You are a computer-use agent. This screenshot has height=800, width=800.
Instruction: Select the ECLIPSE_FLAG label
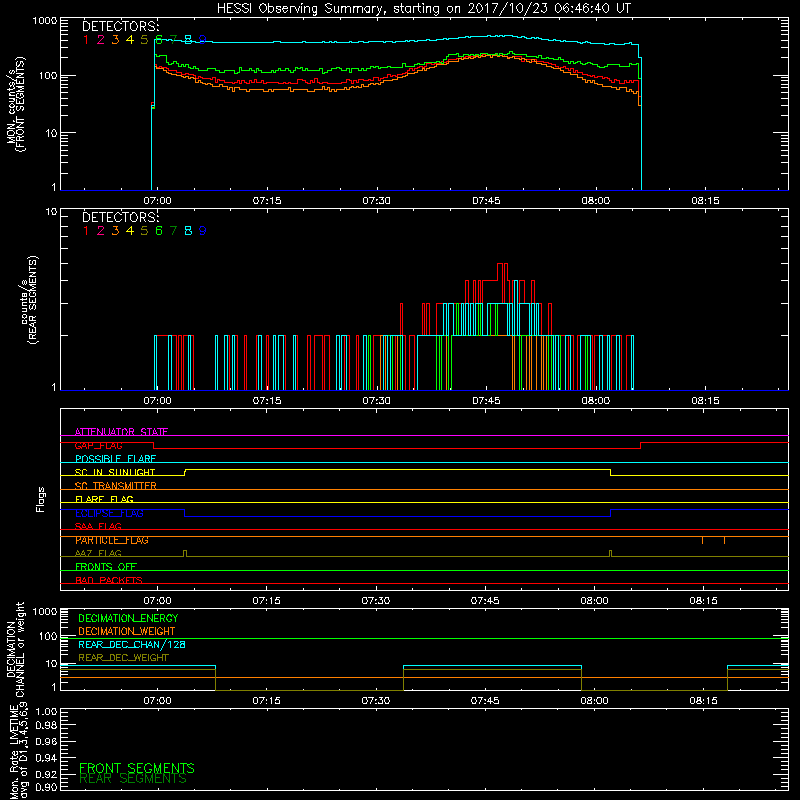[109, 513]
